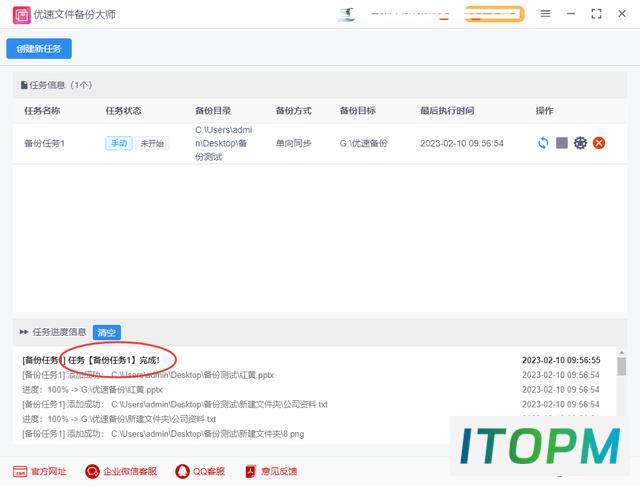
Task: Click the G:\优速备份 target cell
Action: [x=363, y=143]
